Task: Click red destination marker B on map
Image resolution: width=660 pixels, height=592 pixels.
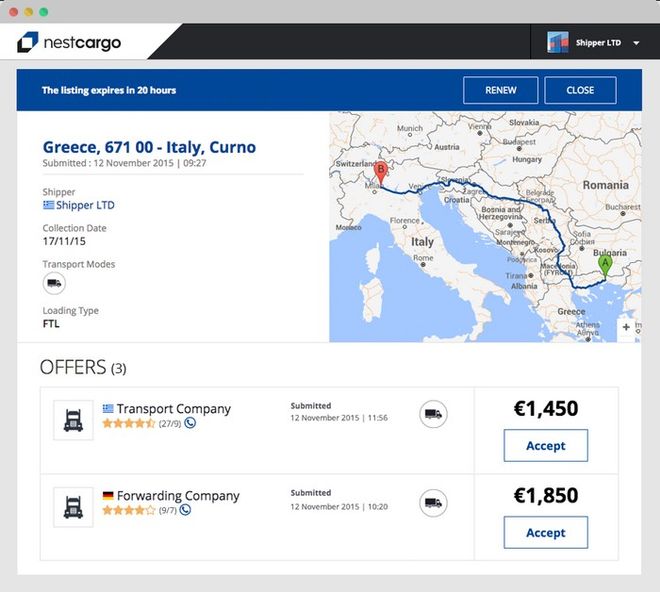Action: coord(380,172)
